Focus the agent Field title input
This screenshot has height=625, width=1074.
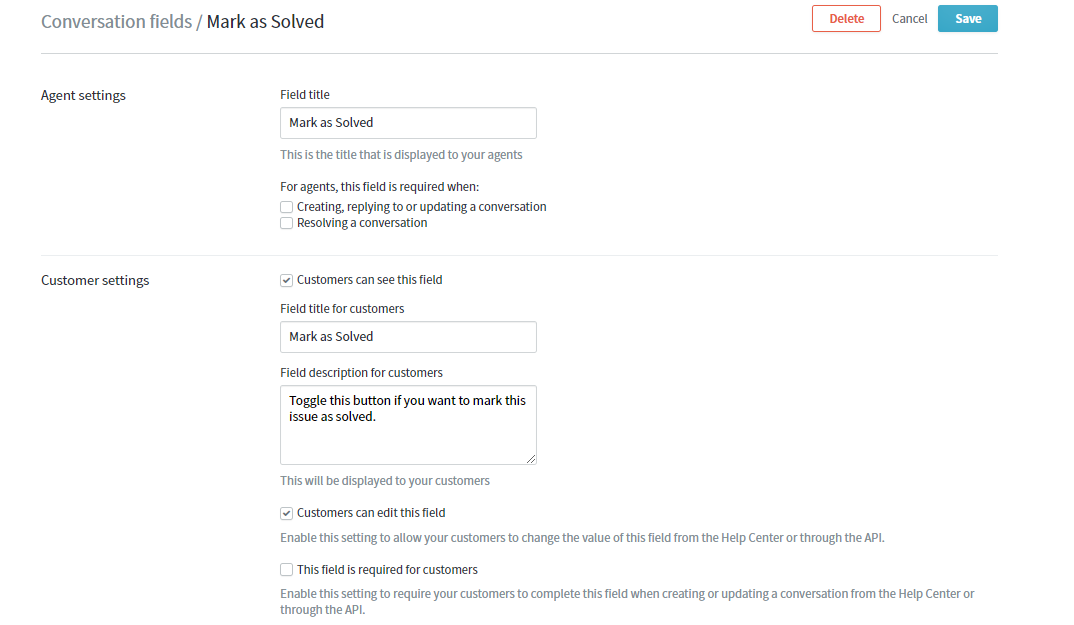click(x=408, y=123)
